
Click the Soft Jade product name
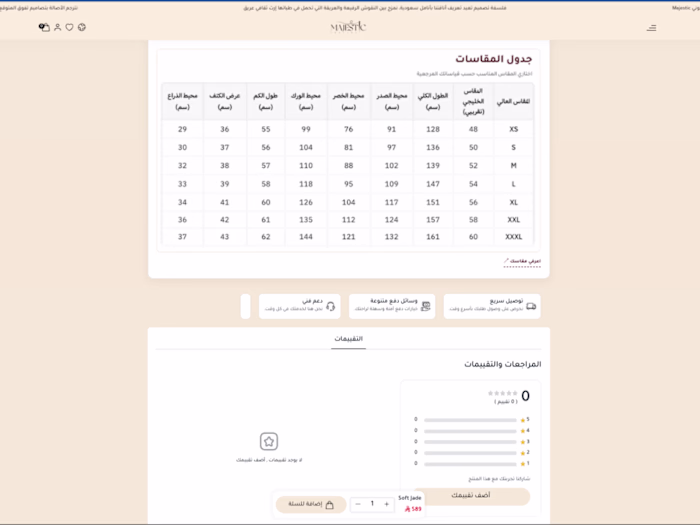tap(409, 498)
